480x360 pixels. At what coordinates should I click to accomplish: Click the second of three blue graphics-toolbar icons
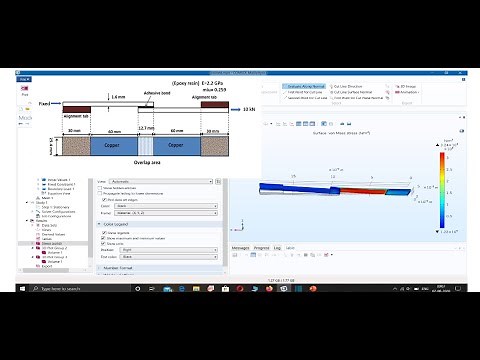305,124
